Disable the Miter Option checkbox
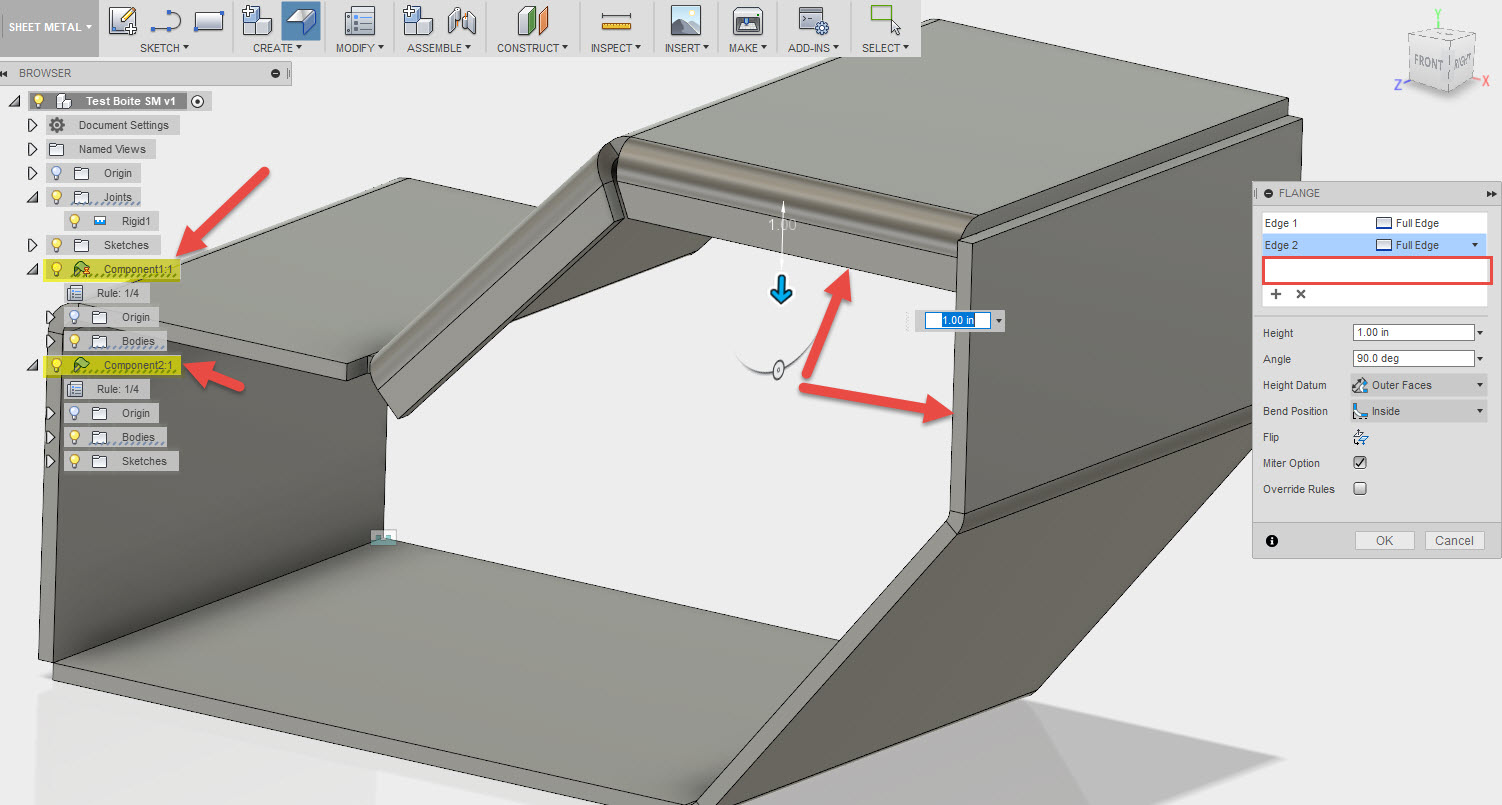Viewport: 1502px width, 805px height. (x=1359, y=462)
